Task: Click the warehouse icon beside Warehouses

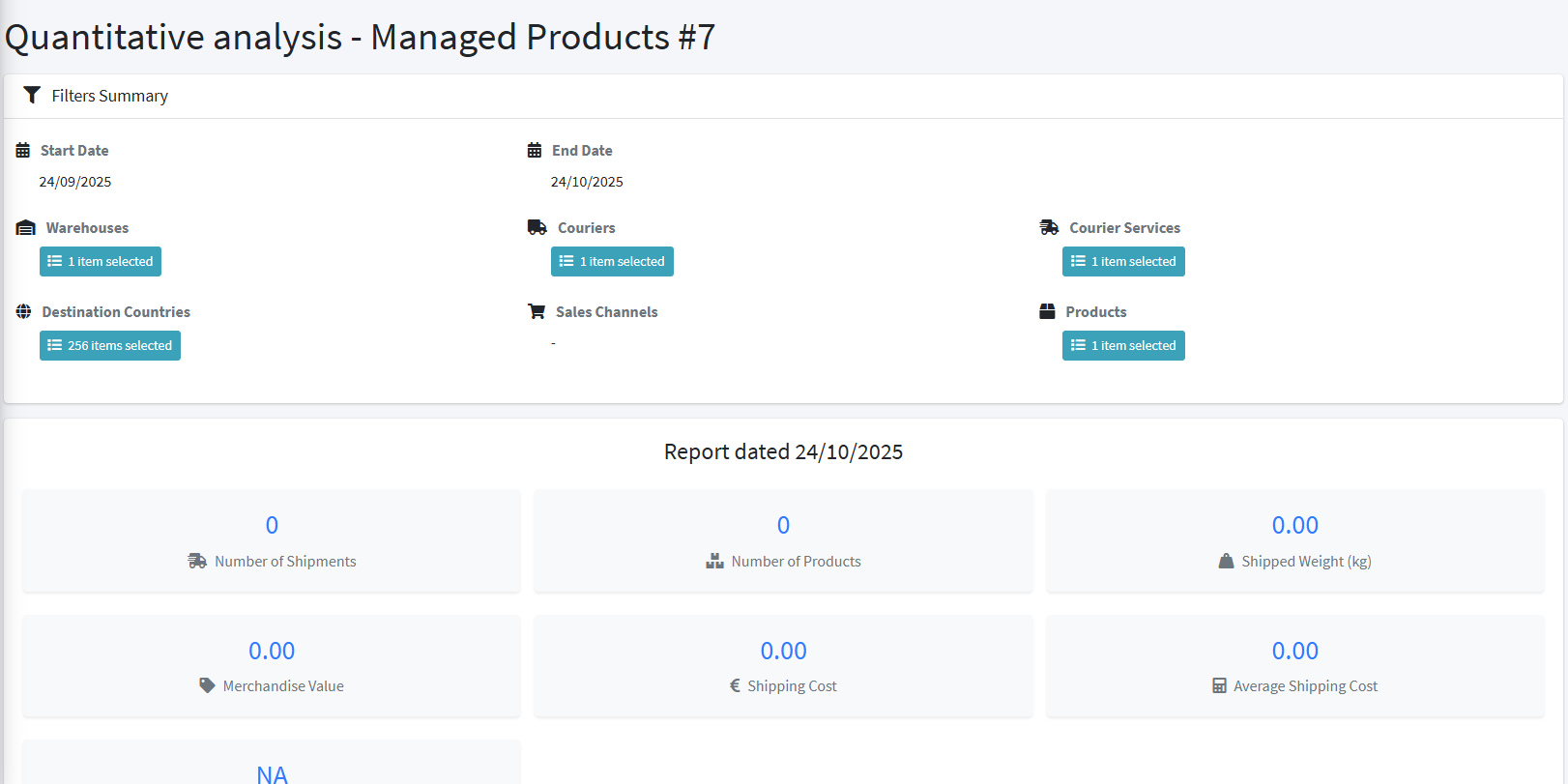Action: coord(26,228)
